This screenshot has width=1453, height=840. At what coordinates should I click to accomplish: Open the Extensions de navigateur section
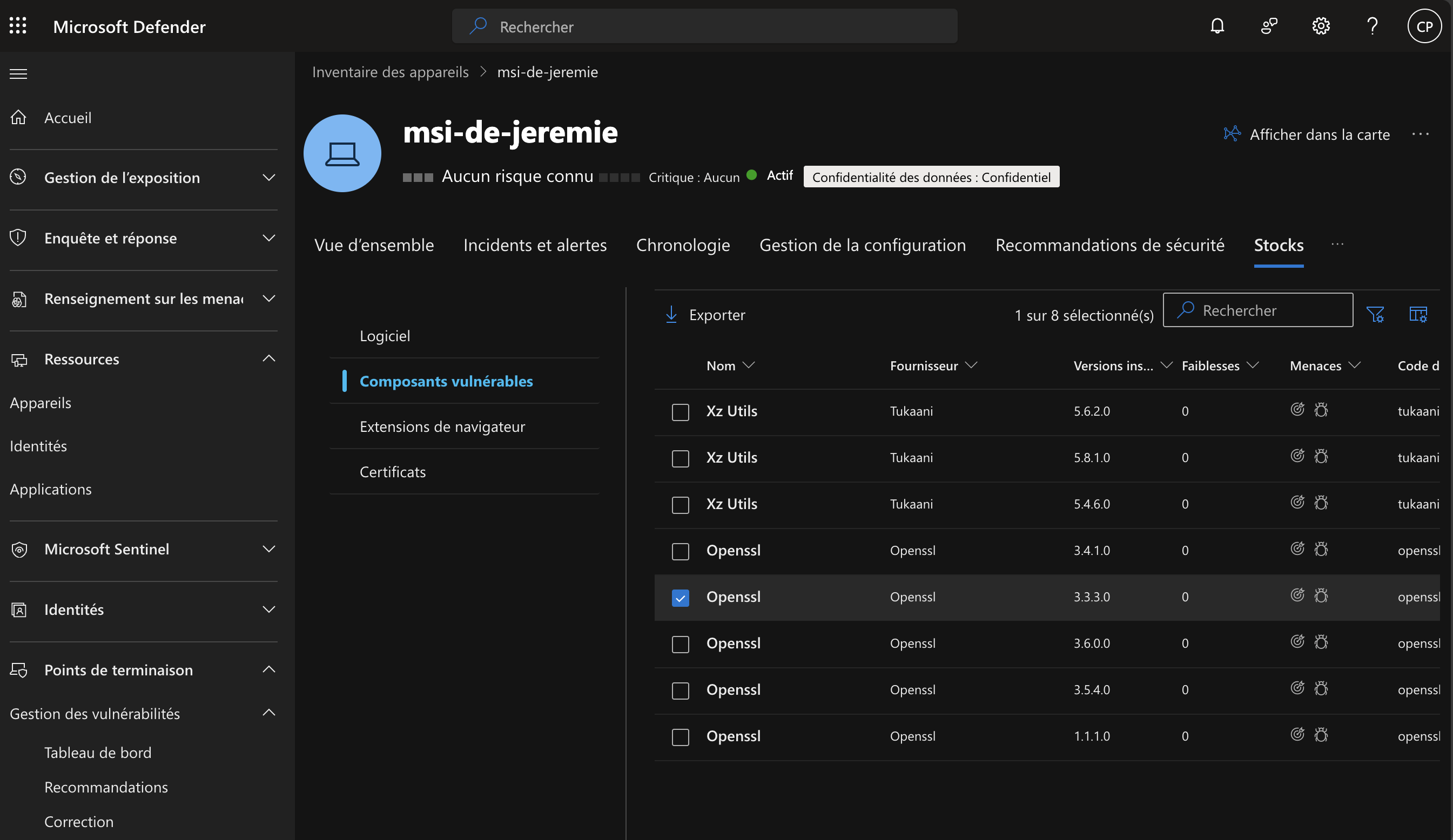(442, 426)
